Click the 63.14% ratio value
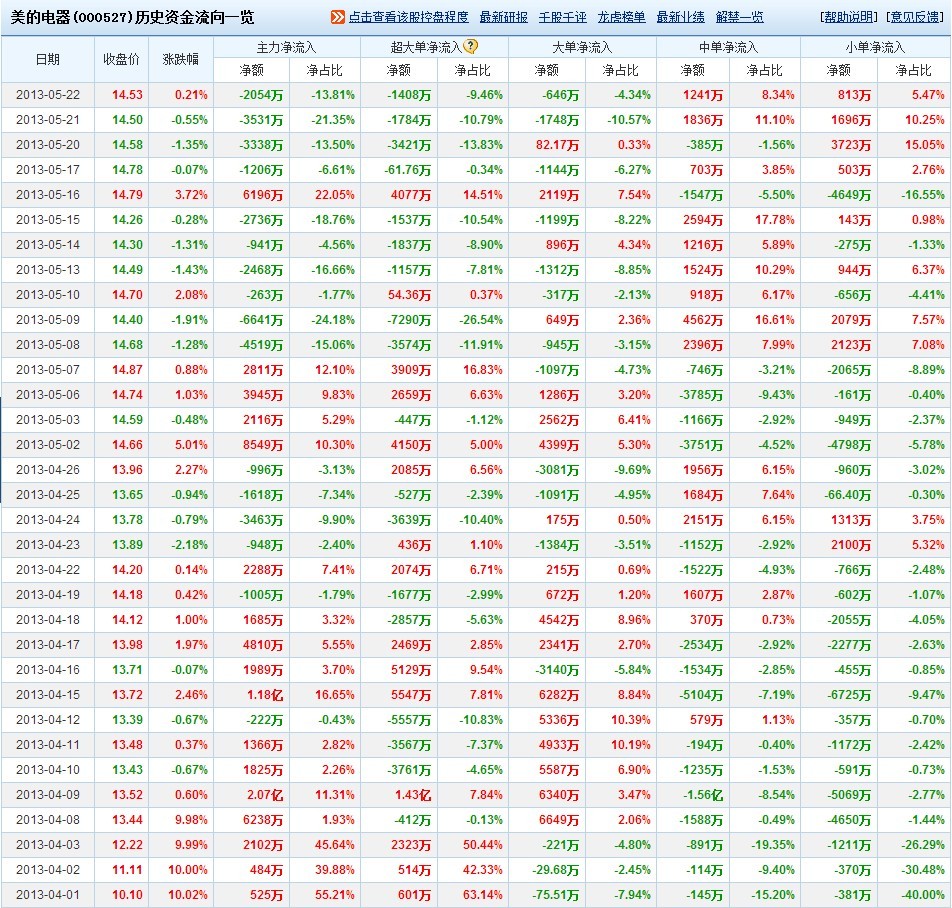Viewport: 952px width, 908px height. (483, 895)
